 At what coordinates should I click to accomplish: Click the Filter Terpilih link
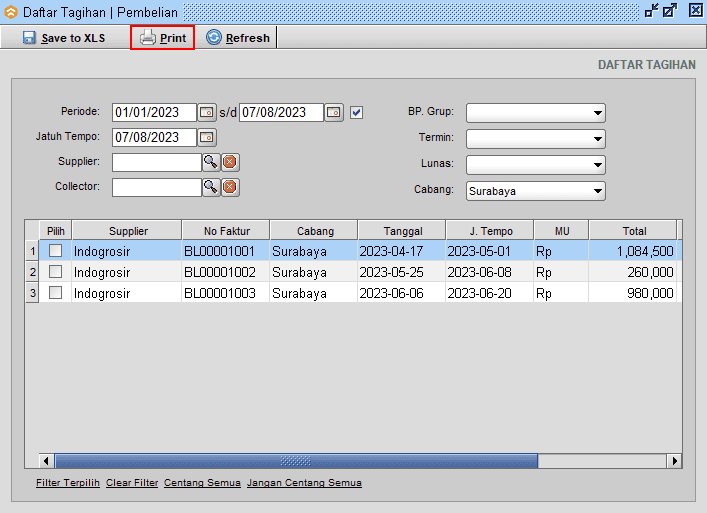67,483
